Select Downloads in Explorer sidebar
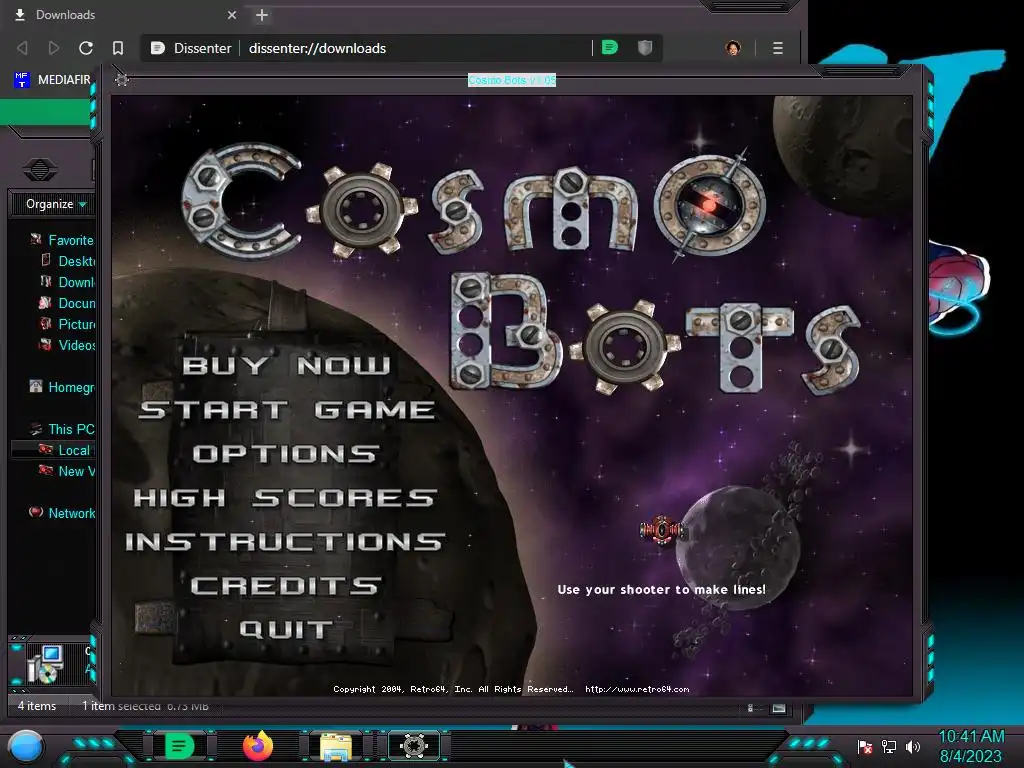Screen dimensions: 1024x768 (68, 281)
